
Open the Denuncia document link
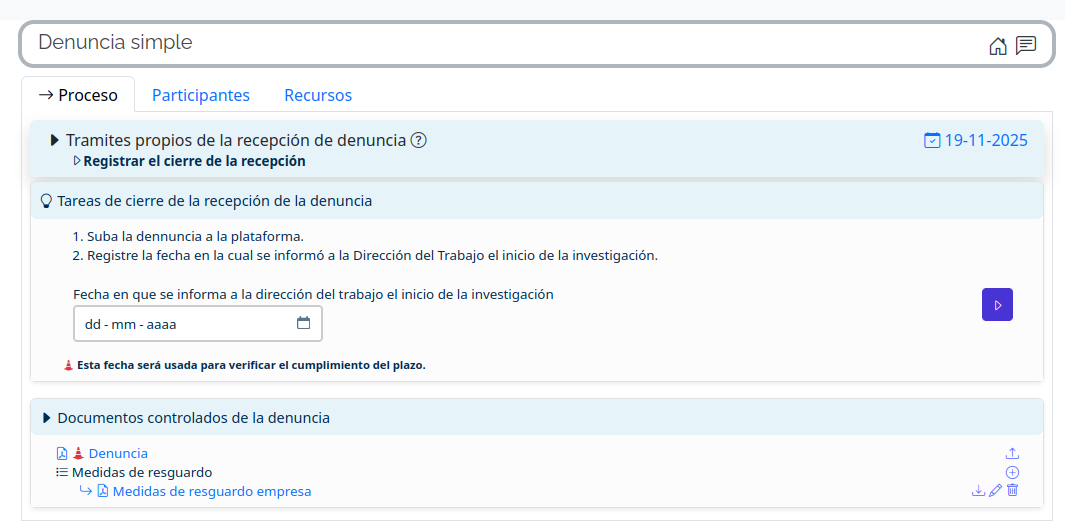point(118,453)
